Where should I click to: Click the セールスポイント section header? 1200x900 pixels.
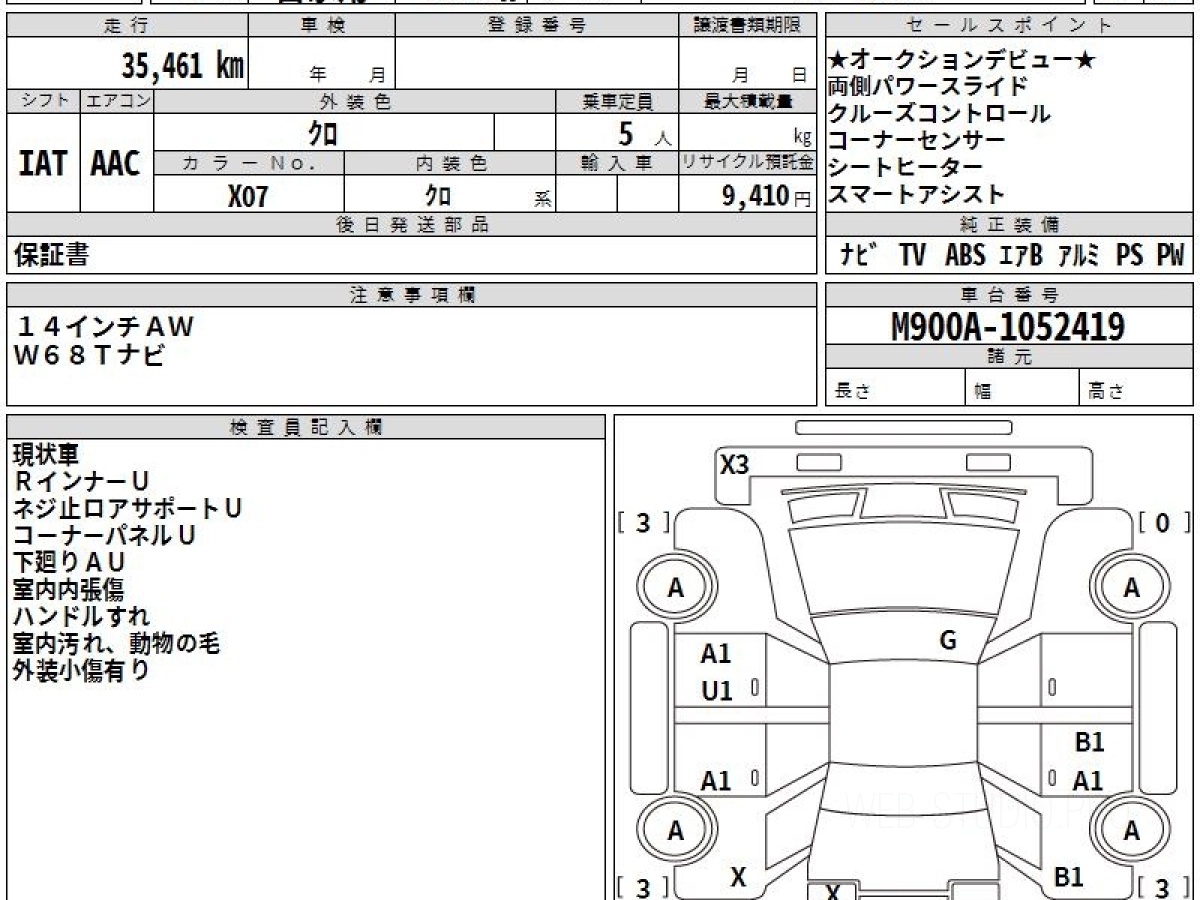[1009, 26]
